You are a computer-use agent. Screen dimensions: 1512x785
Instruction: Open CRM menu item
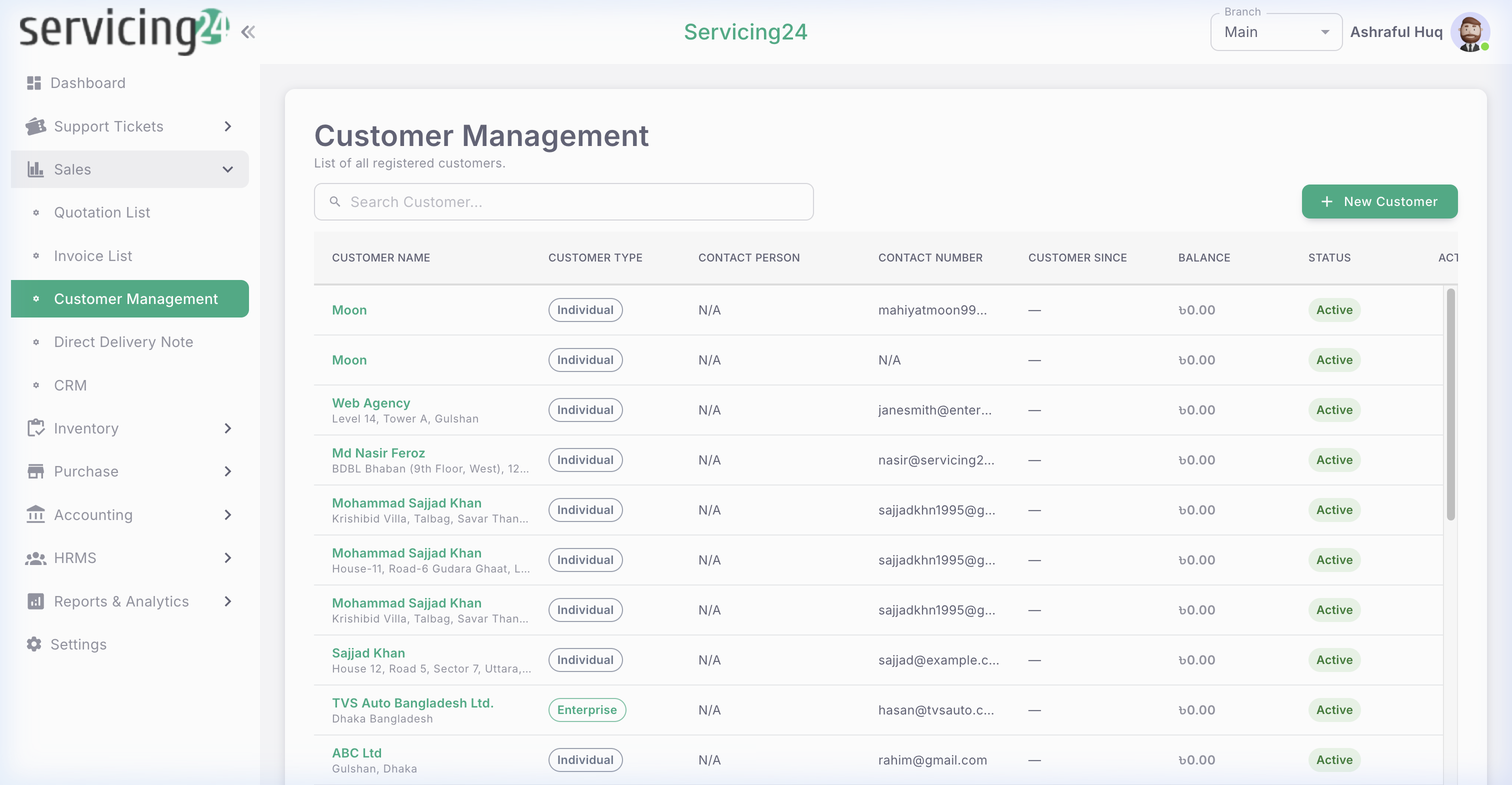[129, 385]
